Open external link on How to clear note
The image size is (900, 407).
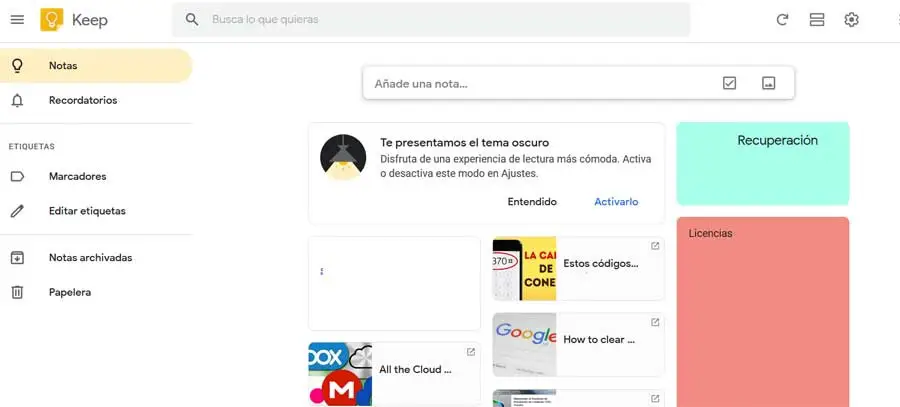tap(655, 322)
